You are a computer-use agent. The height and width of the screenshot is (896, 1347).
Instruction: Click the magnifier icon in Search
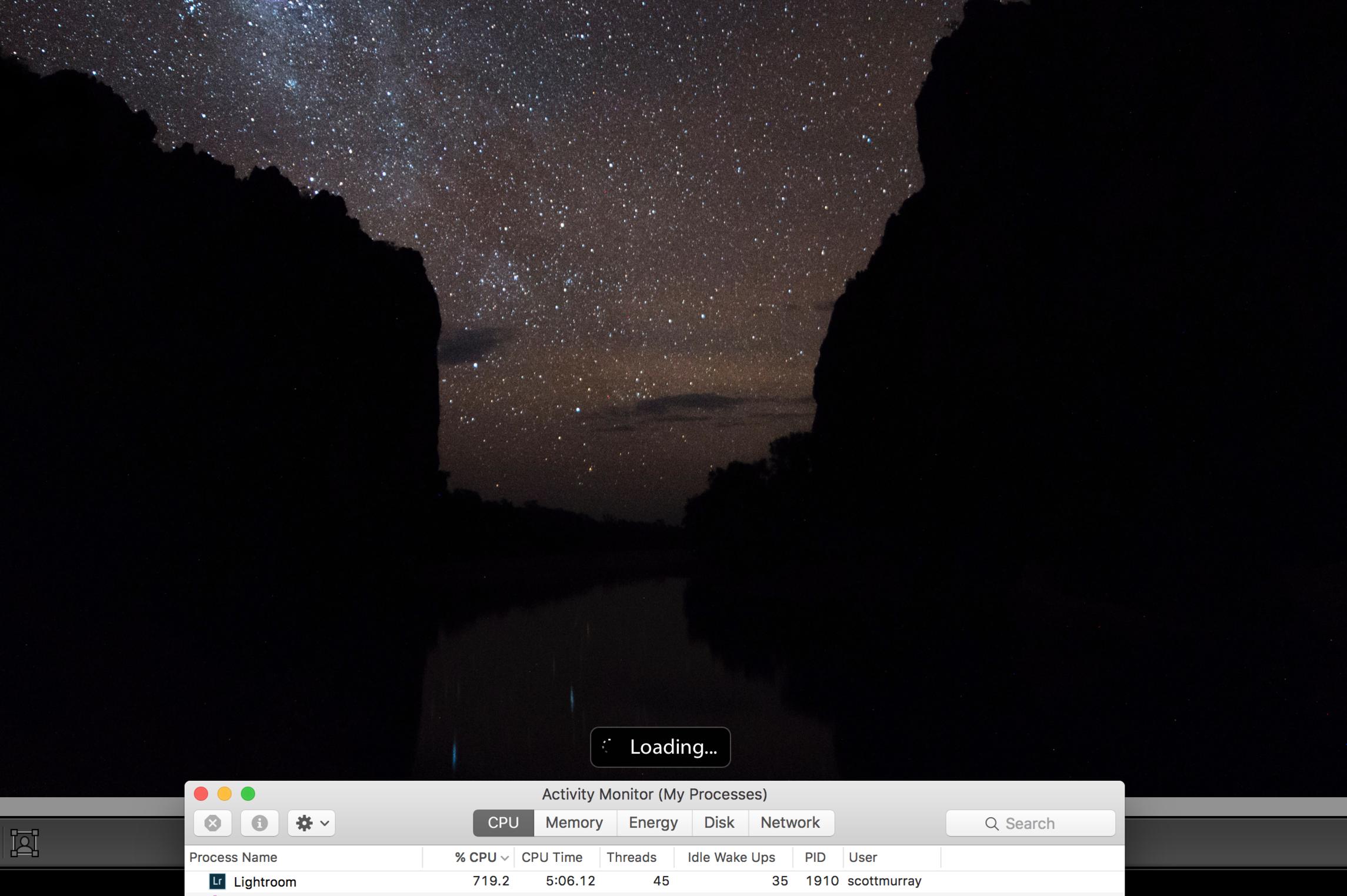[x=991, y=824]
